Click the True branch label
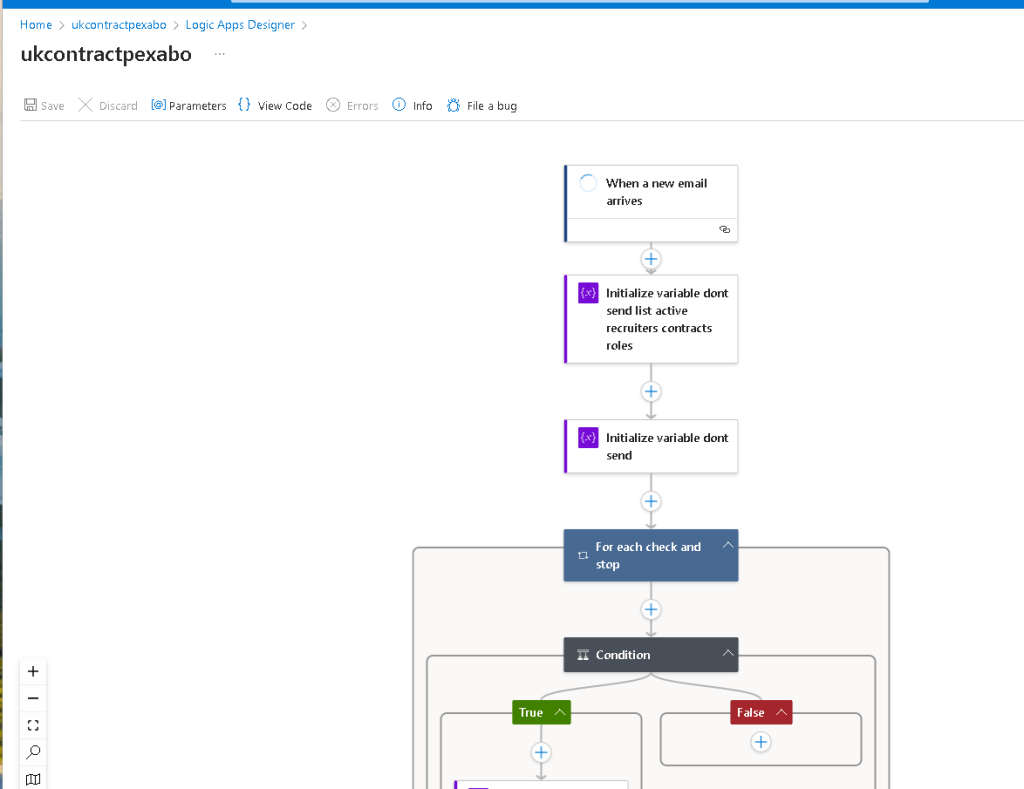The image size is (1024, 789). [531, 713]
